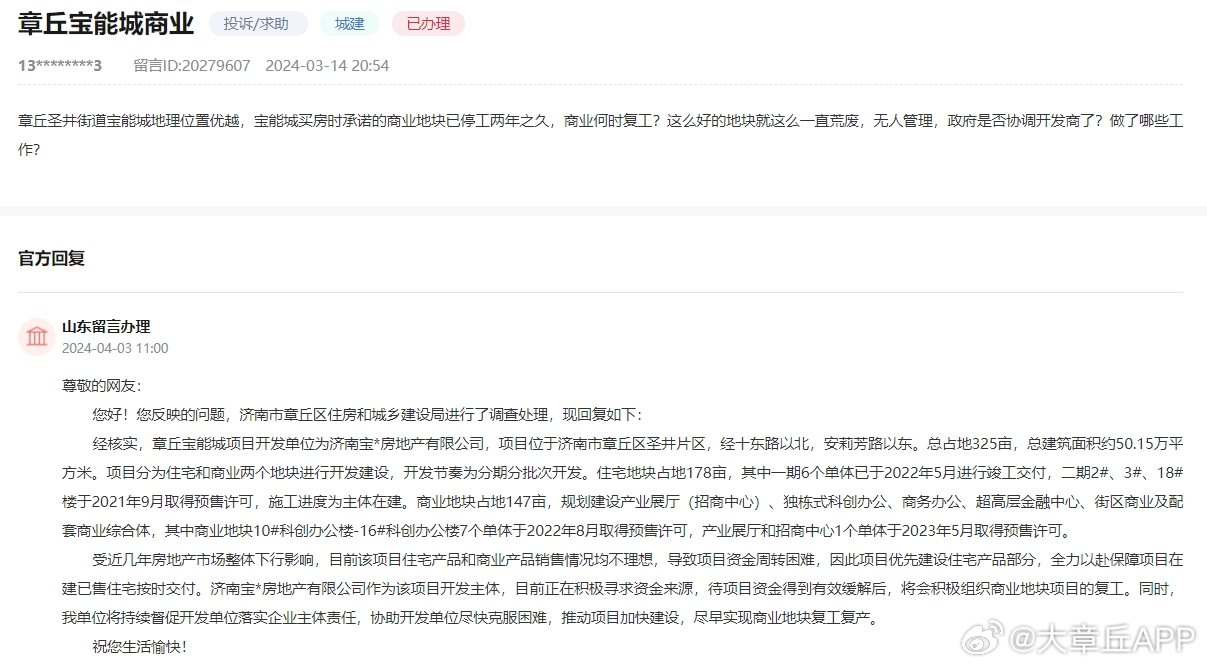Click the 已办理 status tag

click(x=428, y=24)
